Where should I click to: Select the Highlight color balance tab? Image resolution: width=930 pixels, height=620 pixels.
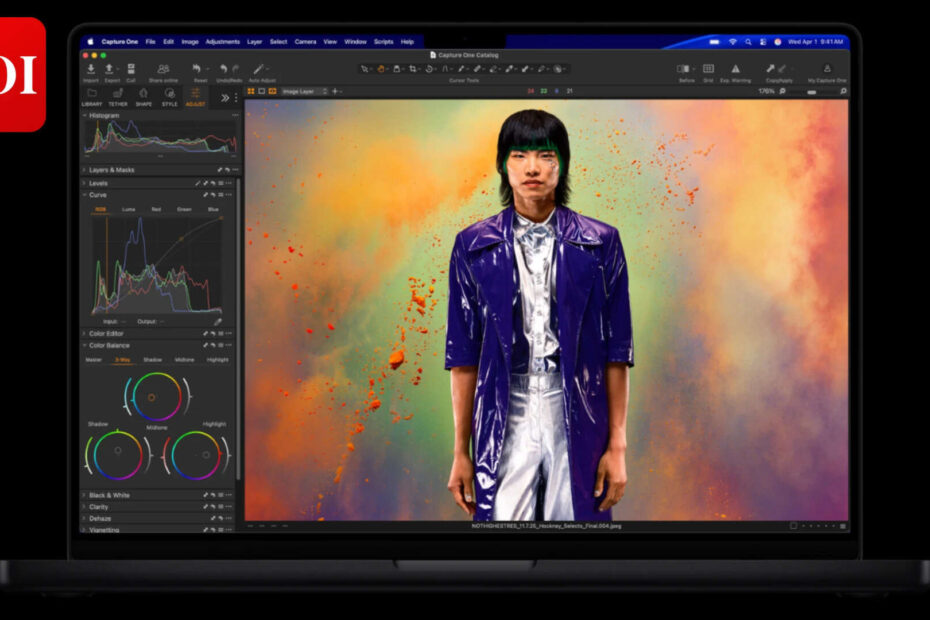tap(217, 359)
